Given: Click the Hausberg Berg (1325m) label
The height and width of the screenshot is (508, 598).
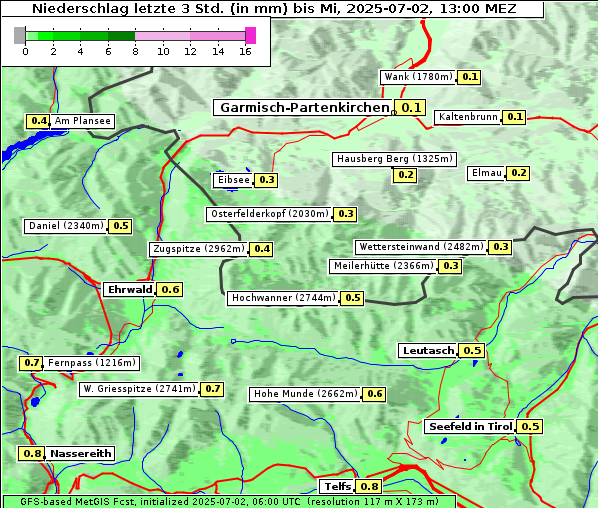Looking at the screenshot, I should tap(394, 159).
